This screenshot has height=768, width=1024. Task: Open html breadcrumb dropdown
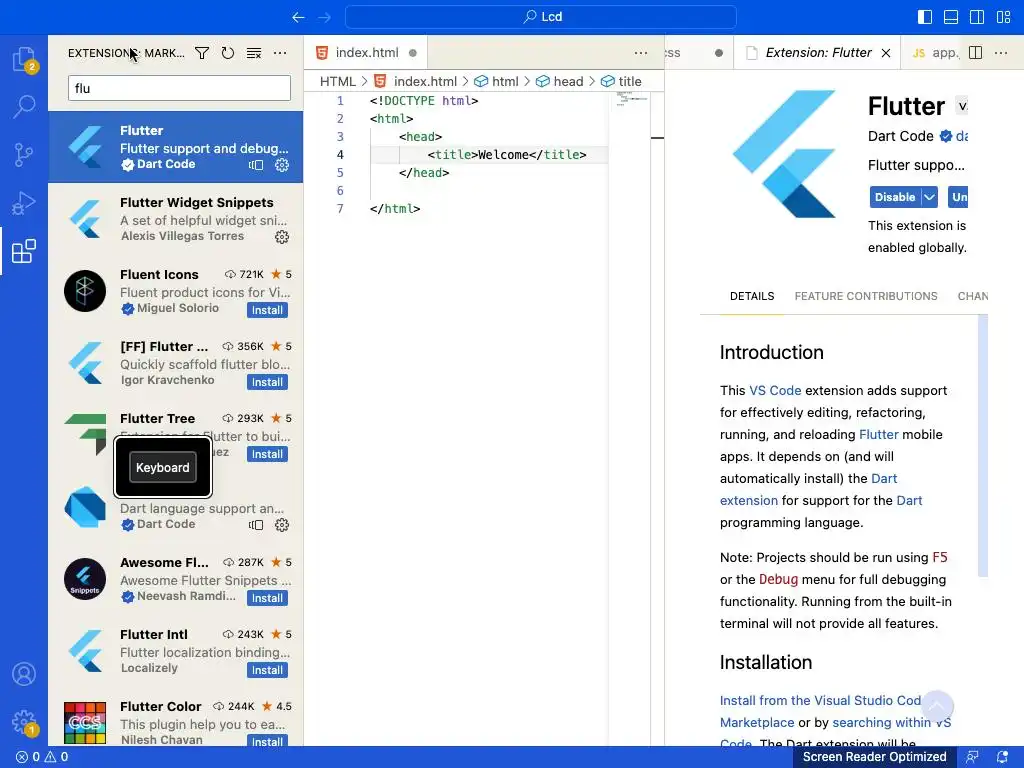pos(496,82)
